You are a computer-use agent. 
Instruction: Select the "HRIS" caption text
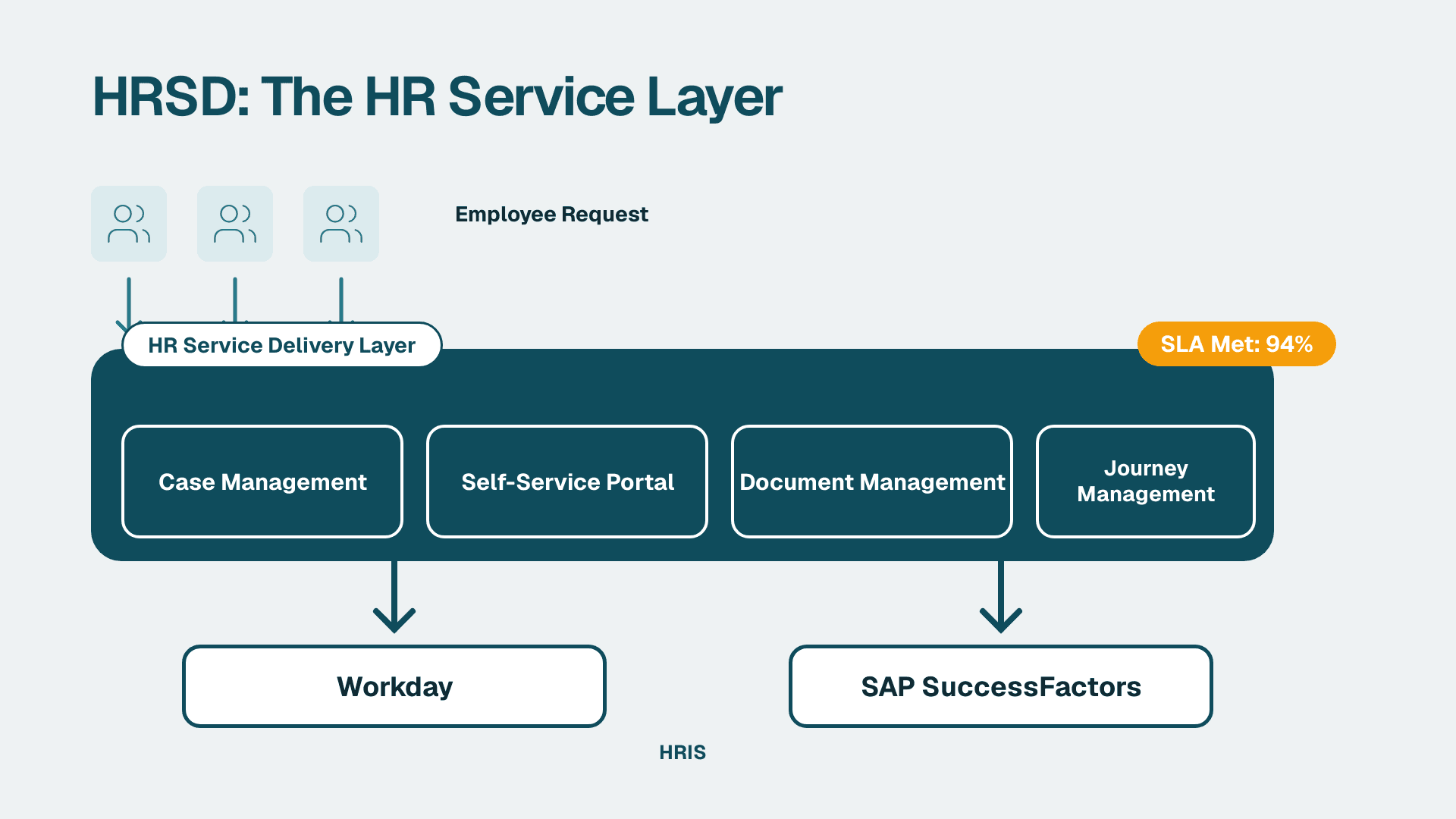pyautogui.click(x=682, y=752)
